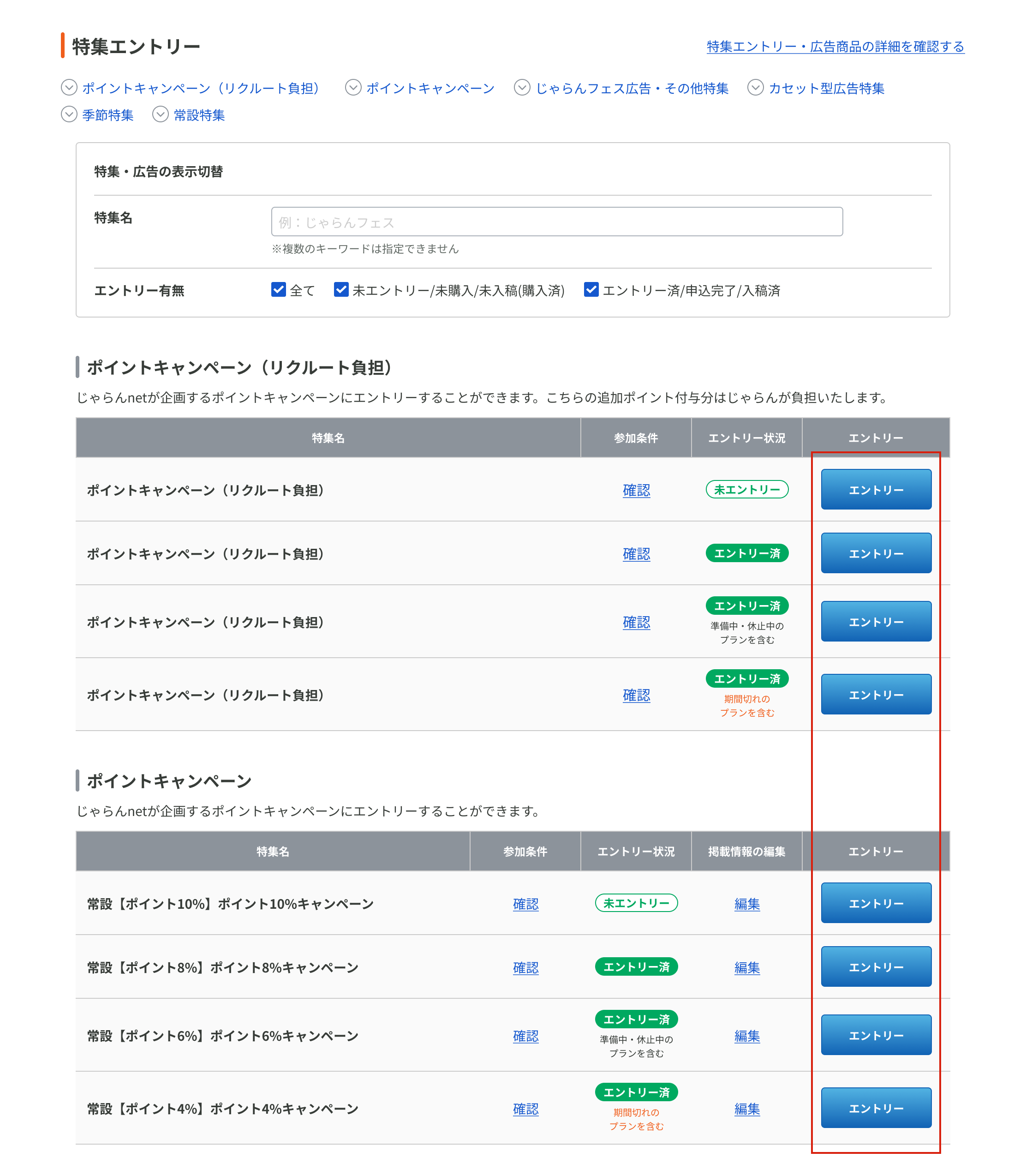
Task: Jump to 常設特集 section link
Action: (199, 115)
